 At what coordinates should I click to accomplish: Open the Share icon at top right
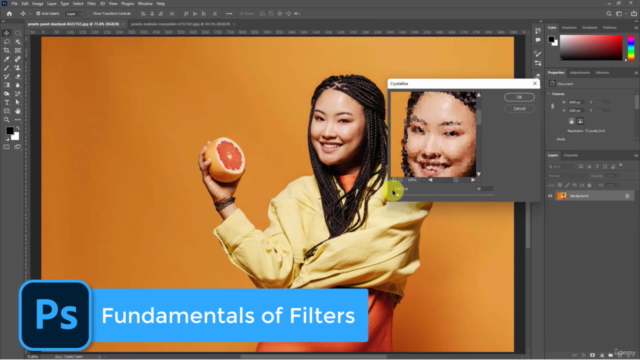click(x=634, y=13)
